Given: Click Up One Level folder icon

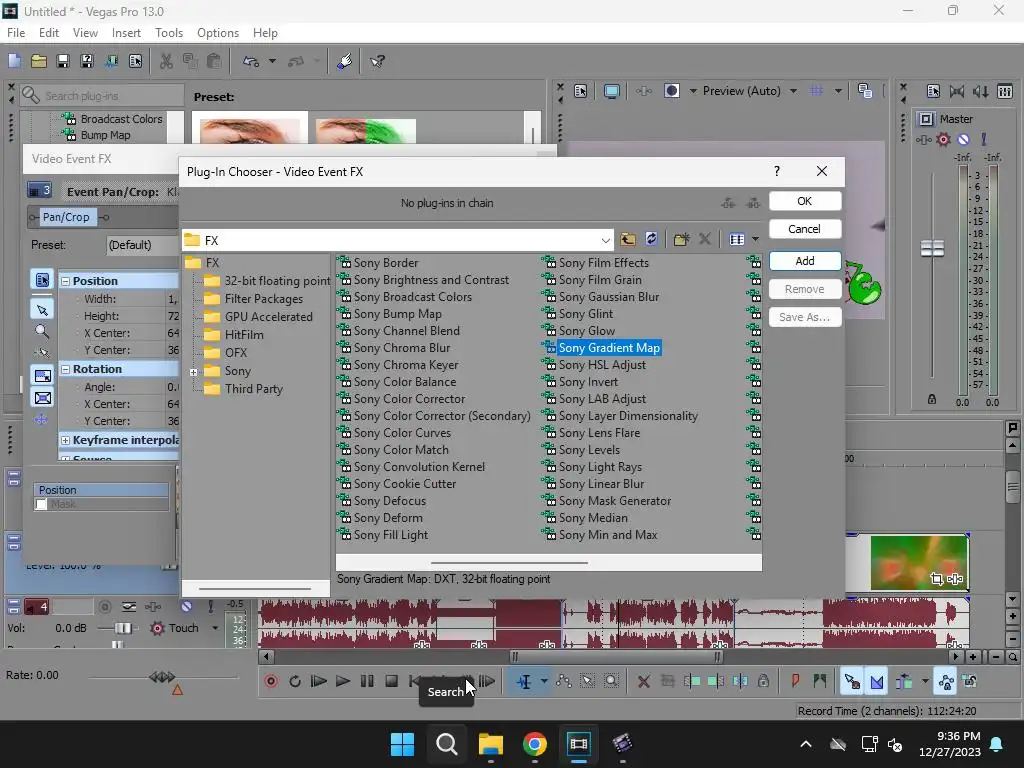Looking at the screenshot, I should 628,240.
